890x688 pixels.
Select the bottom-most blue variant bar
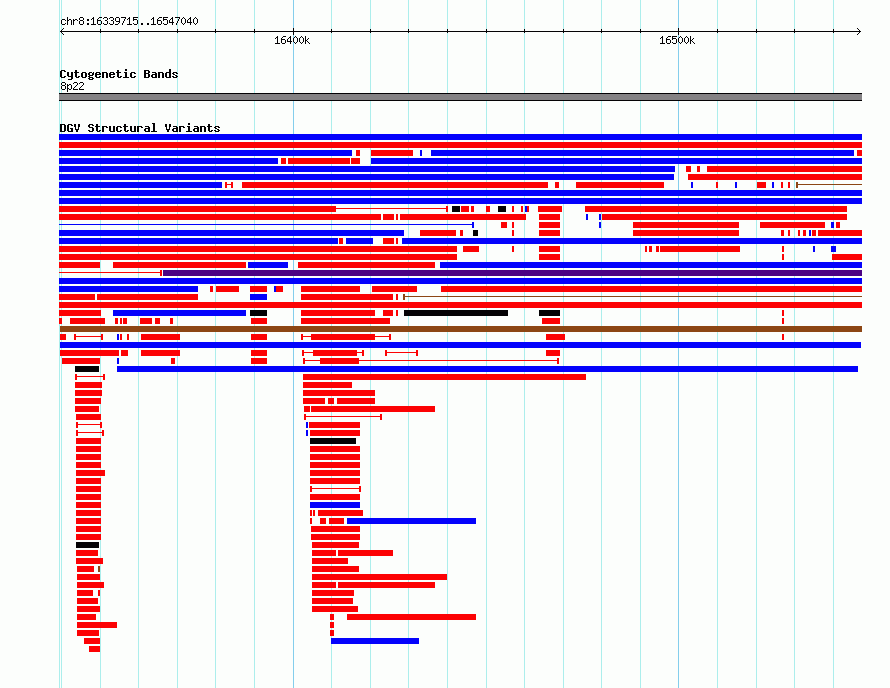(375, 641)
